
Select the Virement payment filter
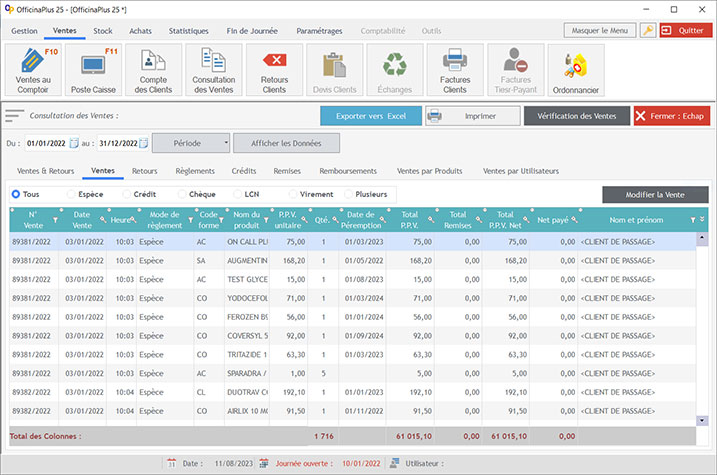(x=294, y=194)
